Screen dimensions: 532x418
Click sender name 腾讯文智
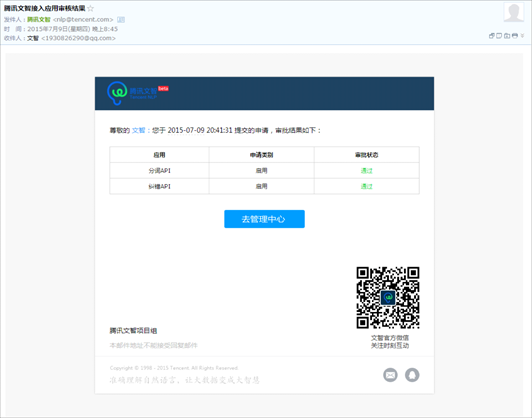point(39,20)
